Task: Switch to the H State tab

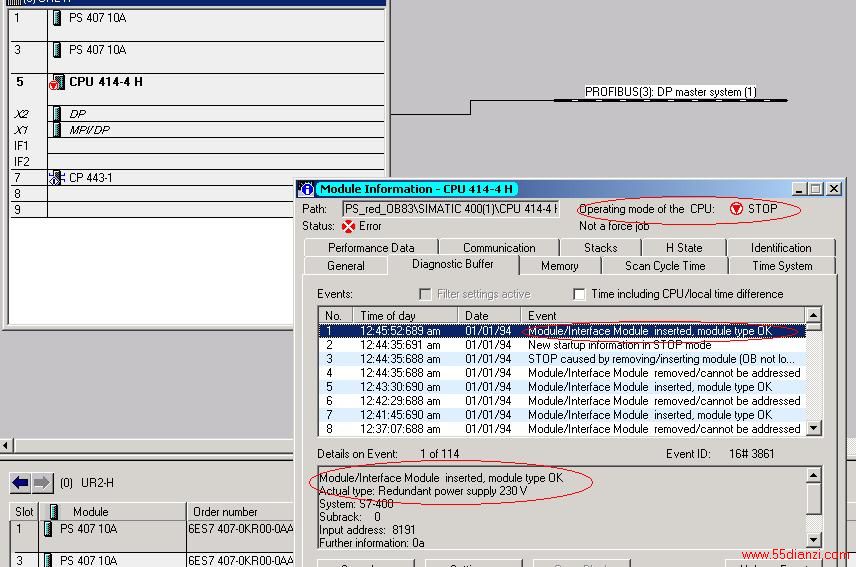Action: [684, 248]
